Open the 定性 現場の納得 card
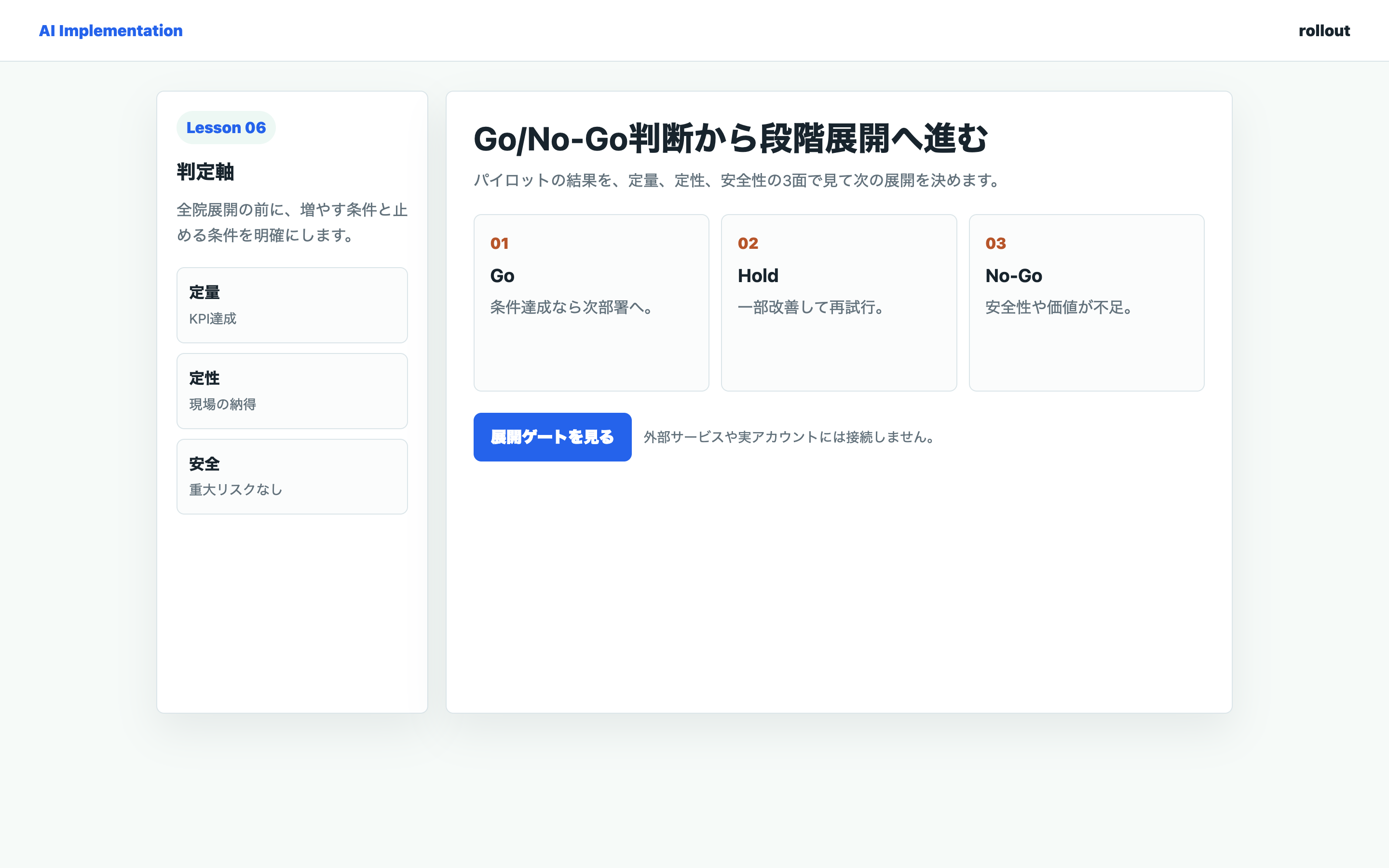The width and height of the screenshot is (1389, 868). pyautogui.click(x=292, y=391)
